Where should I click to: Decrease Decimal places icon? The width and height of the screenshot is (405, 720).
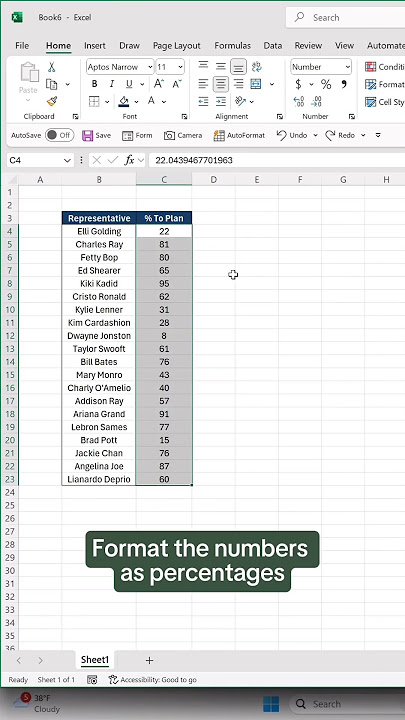316,101
